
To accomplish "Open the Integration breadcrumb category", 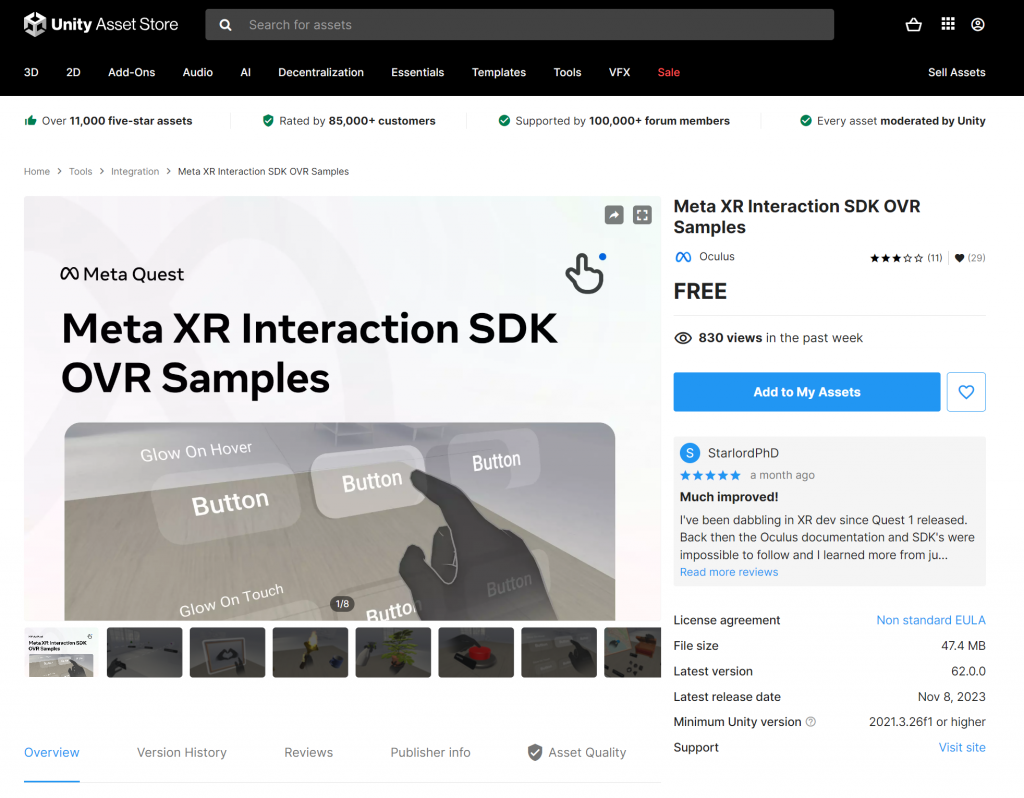I will [134, 171].
